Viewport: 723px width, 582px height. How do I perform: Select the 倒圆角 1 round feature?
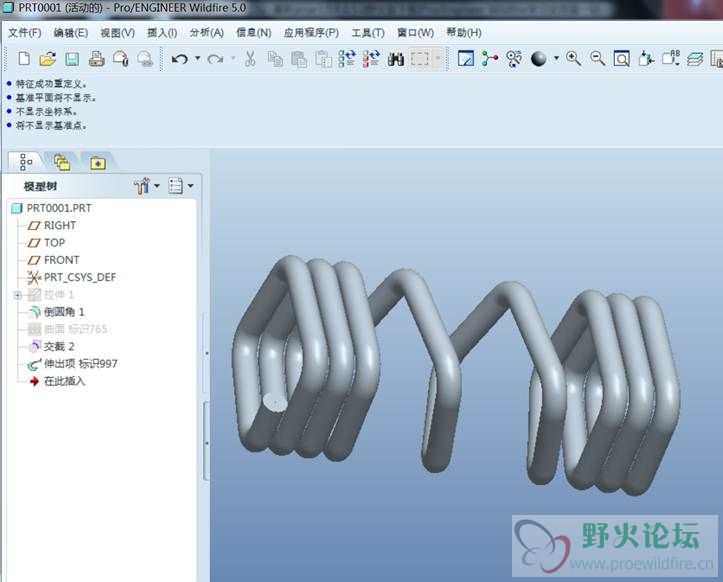coord(64,312)
